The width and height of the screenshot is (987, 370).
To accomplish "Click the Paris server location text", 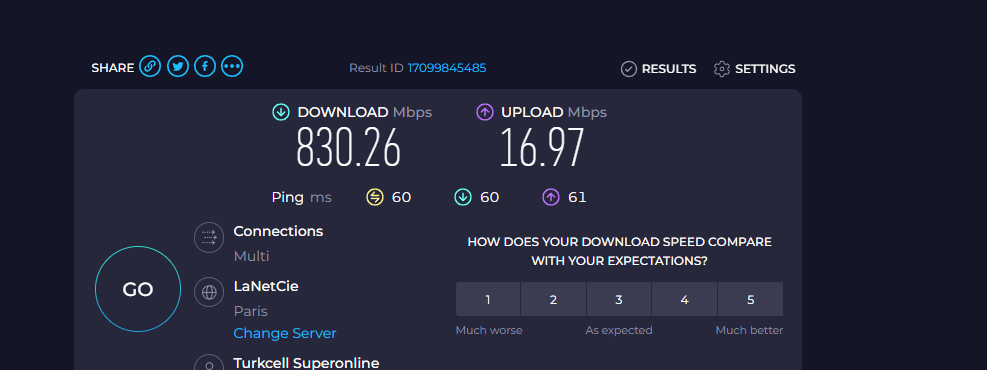I will pos(251,311).
